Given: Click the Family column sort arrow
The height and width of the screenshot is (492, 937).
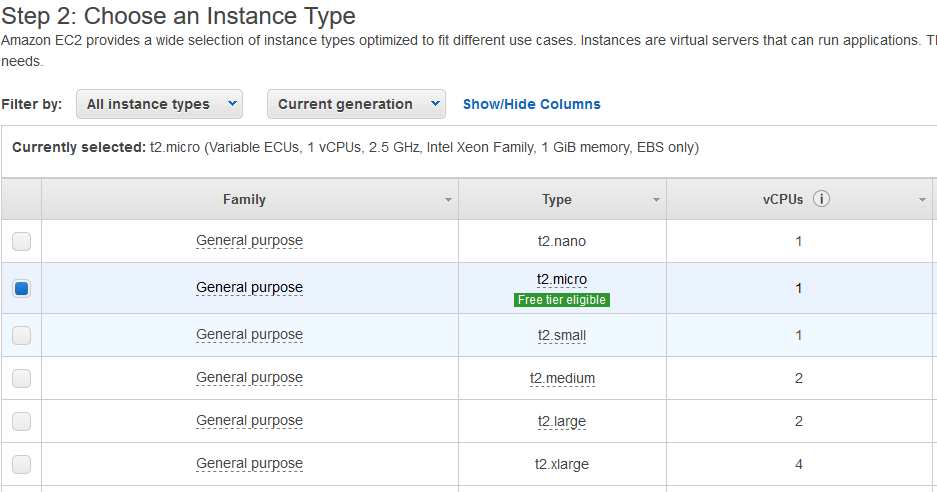Looking at the screenshot, I should pos(448,200).
